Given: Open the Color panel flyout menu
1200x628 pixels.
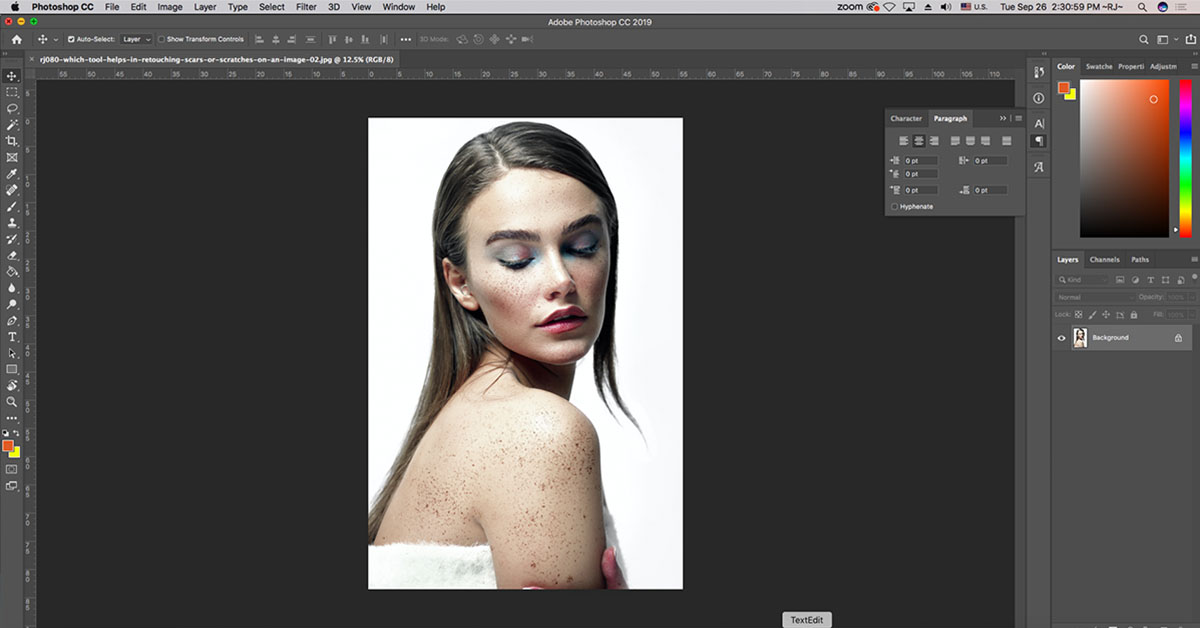Looking at the screenshot, I should [x=1193, y=66].
